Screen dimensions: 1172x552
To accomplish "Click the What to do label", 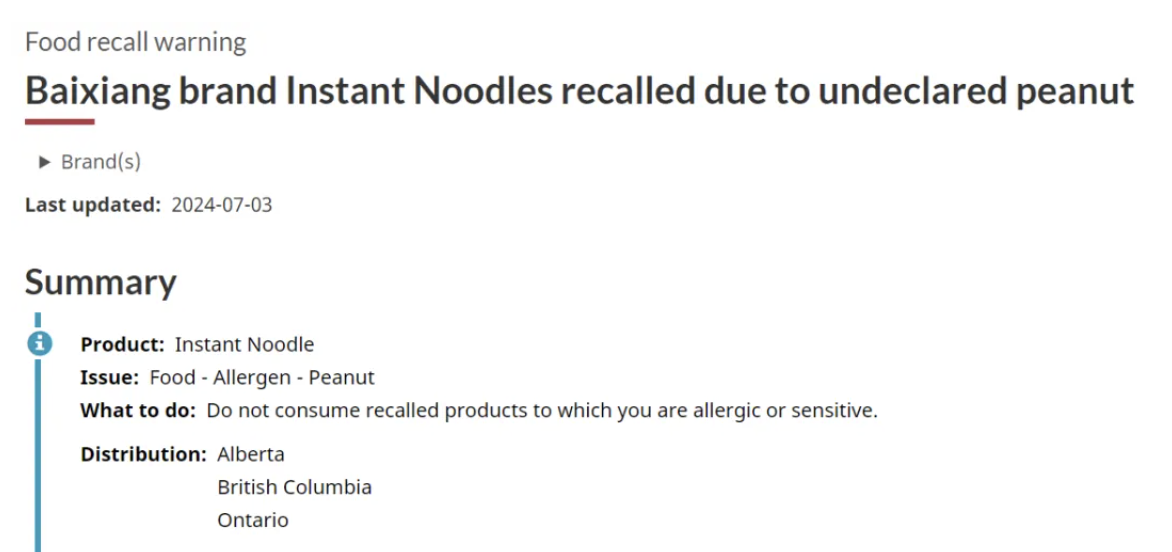I will point(138,410).
